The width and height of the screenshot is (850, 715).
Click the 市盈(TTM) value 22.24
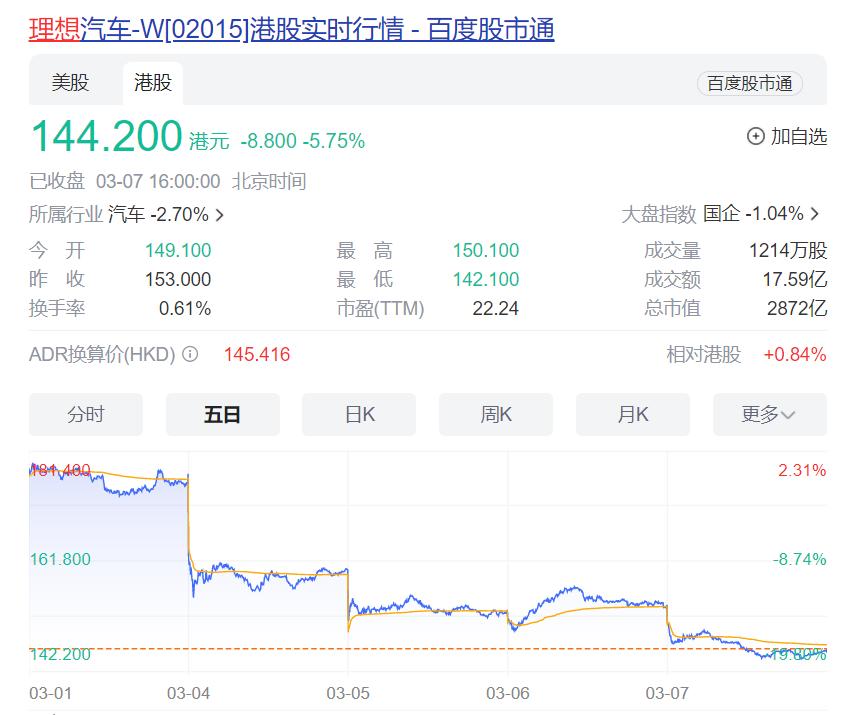pyautogui.click(x=495, y=308)
